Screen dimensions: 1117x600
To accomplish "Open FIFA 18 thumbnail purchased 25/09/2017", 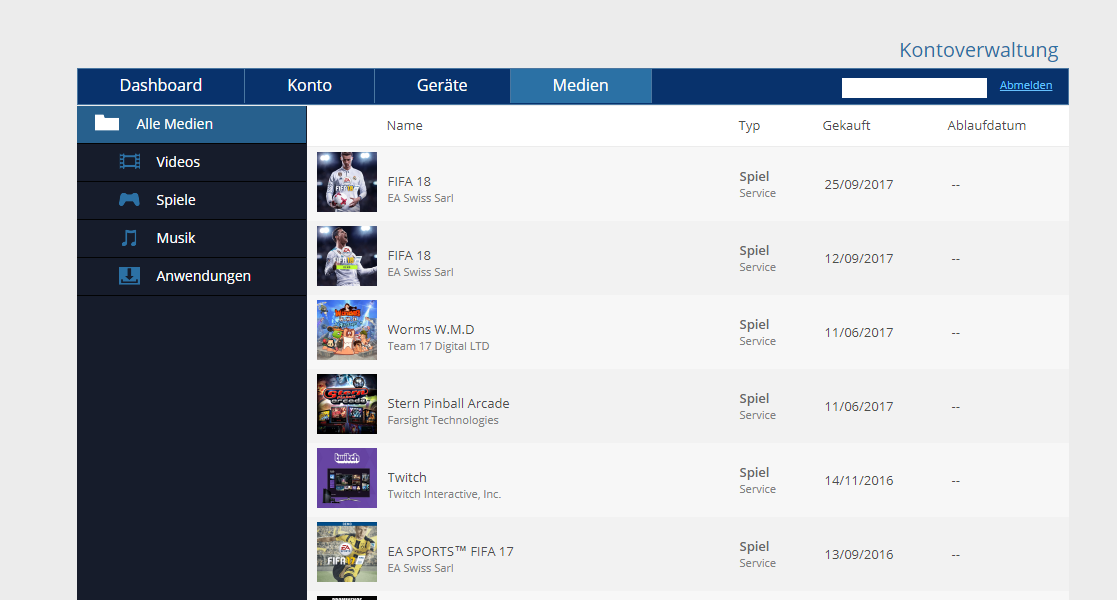I will tap(347, 182).
